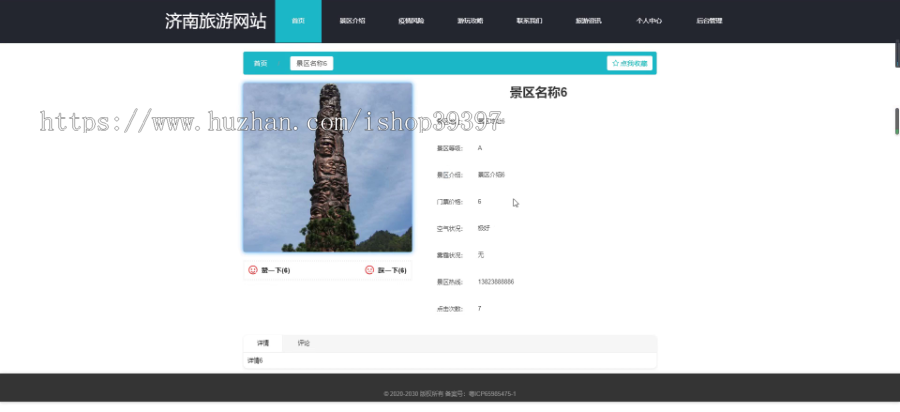
Task: Go to 个人中心 in the navigation bar
Action: [649, 21]
